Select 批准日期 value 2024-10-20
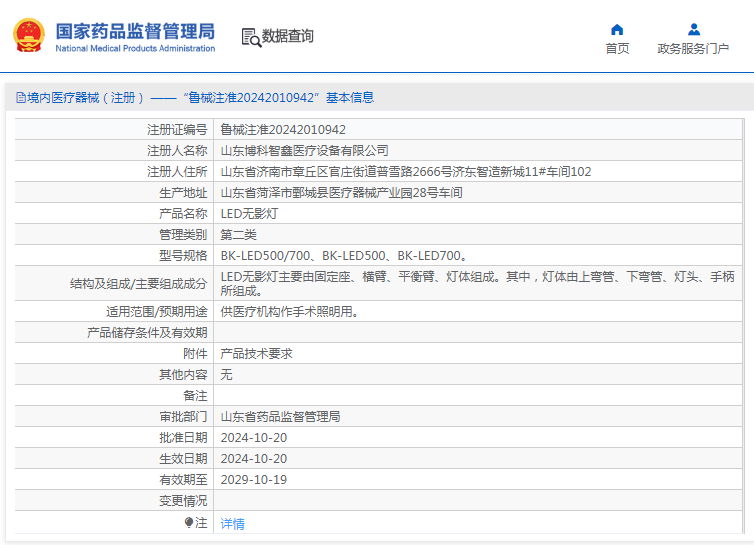 click(x=253, y=438)
